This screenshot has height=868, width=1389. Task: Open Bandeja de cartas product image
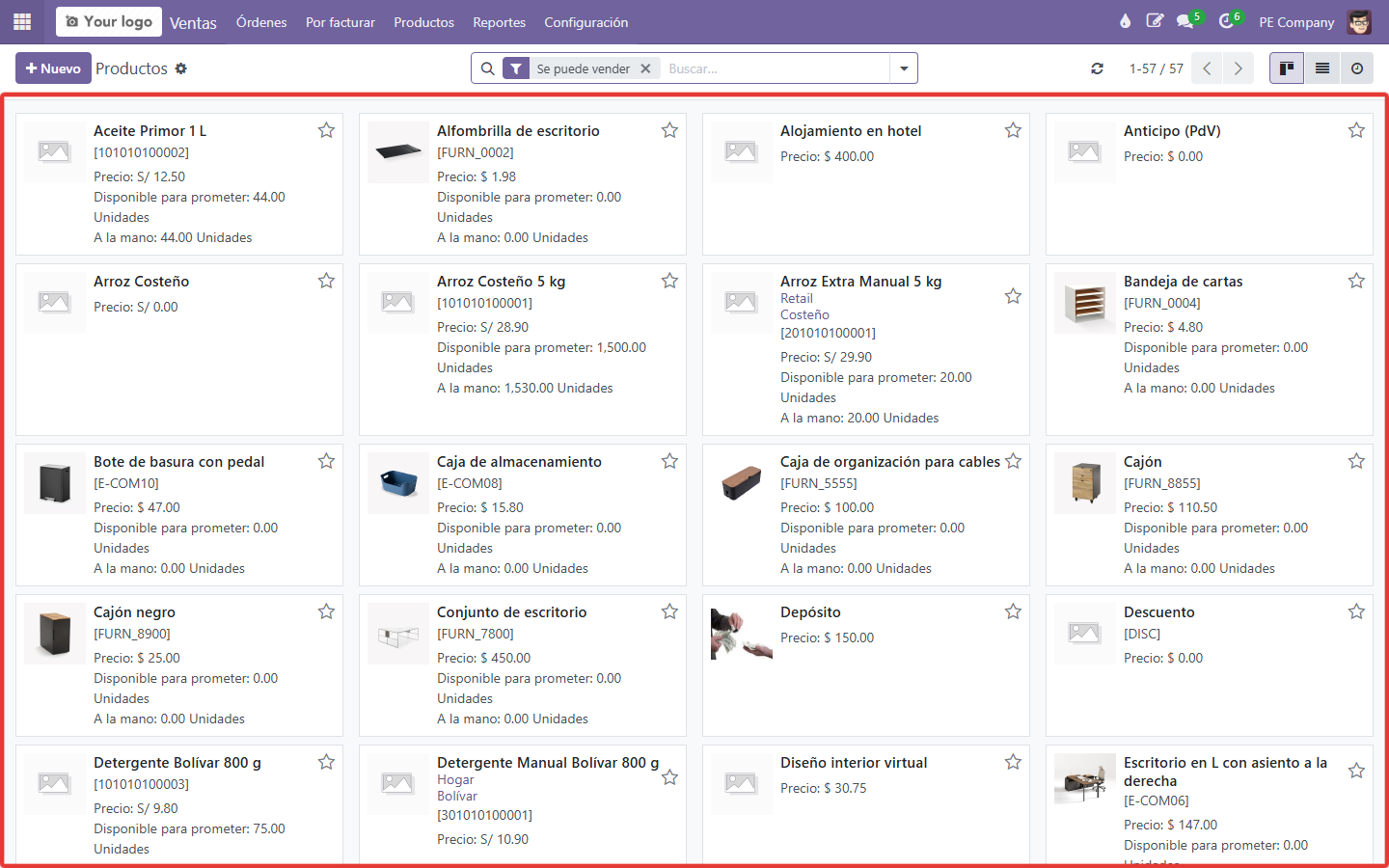tap(1085, 302)
